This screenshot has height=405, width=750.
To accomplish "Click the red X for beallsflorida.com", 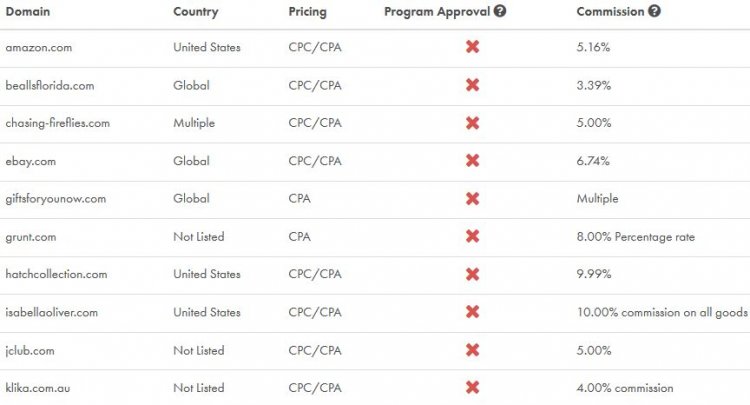I will (x=472, y=85).
